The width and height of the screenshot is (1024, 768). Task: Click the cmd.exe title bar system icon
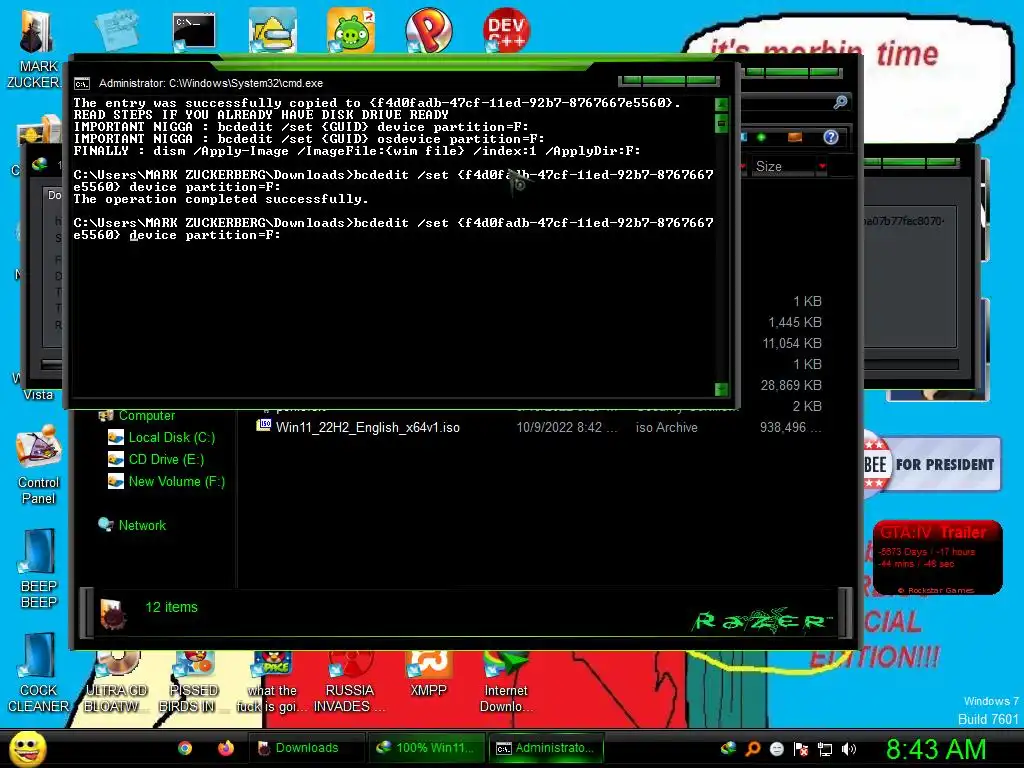[x=82, y=84]
